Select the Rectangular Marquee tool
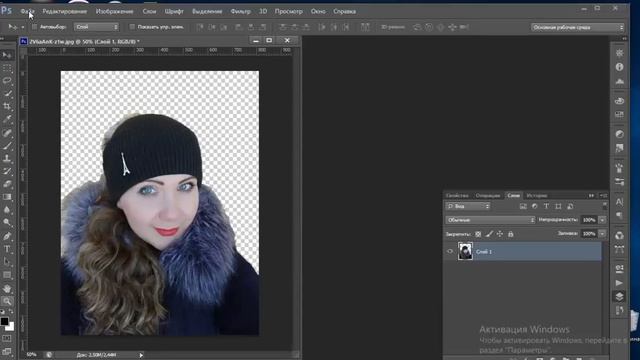Screen dimensions: 640x360 [x=7, y=68]
